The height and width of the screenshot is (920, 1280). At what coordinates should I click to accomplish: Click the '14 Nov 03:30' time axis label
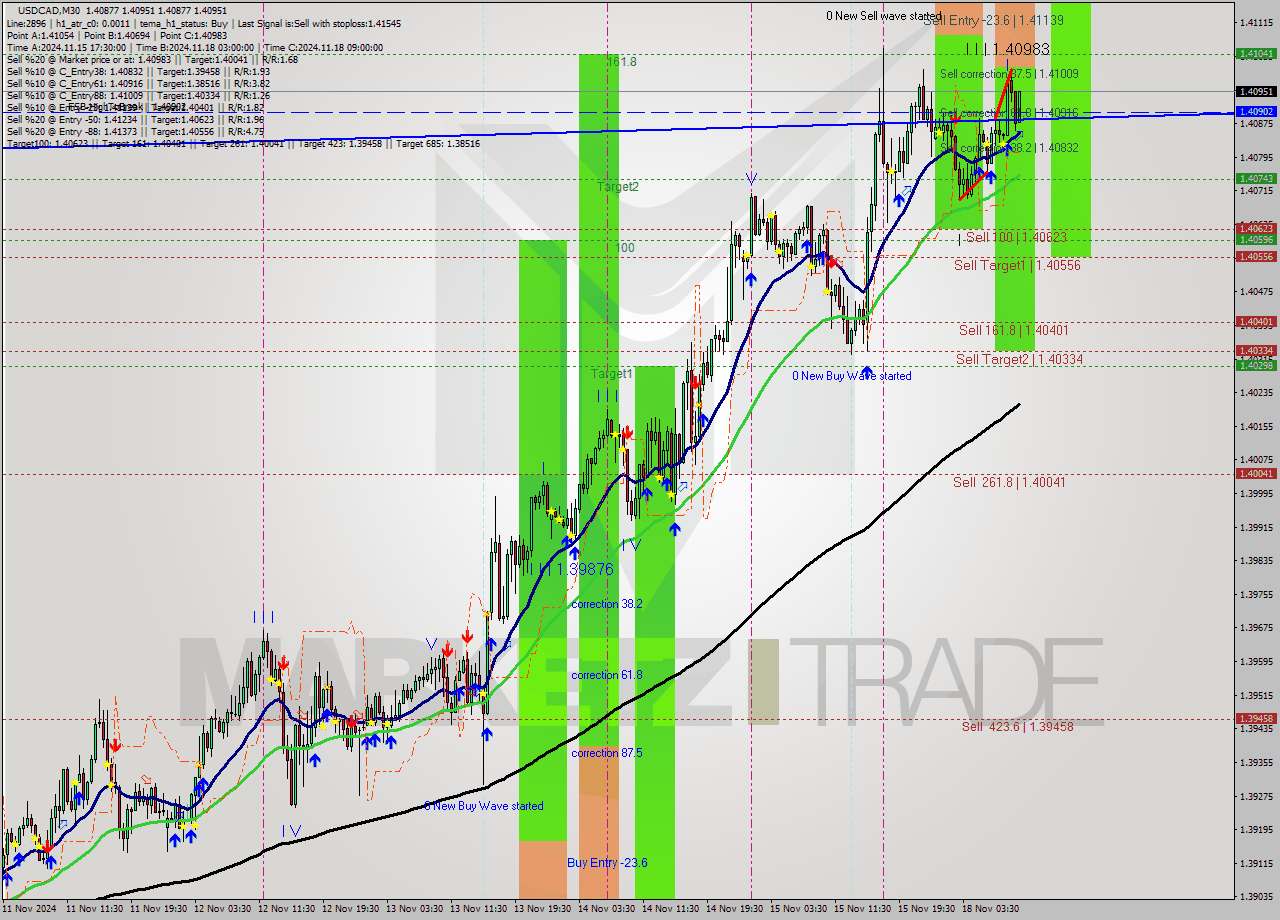[x=606, y=909]
